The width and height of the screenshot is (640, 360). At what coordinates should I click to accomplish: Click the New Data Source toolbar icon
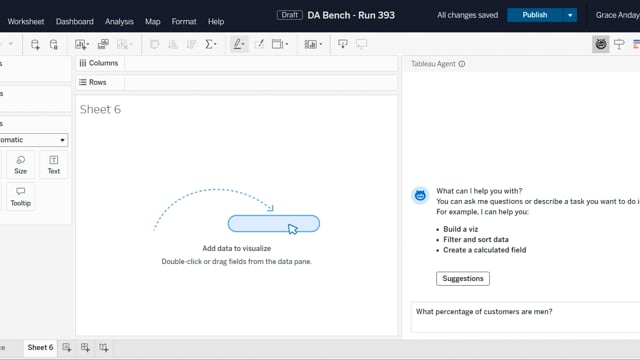click(x=35, y=44)
